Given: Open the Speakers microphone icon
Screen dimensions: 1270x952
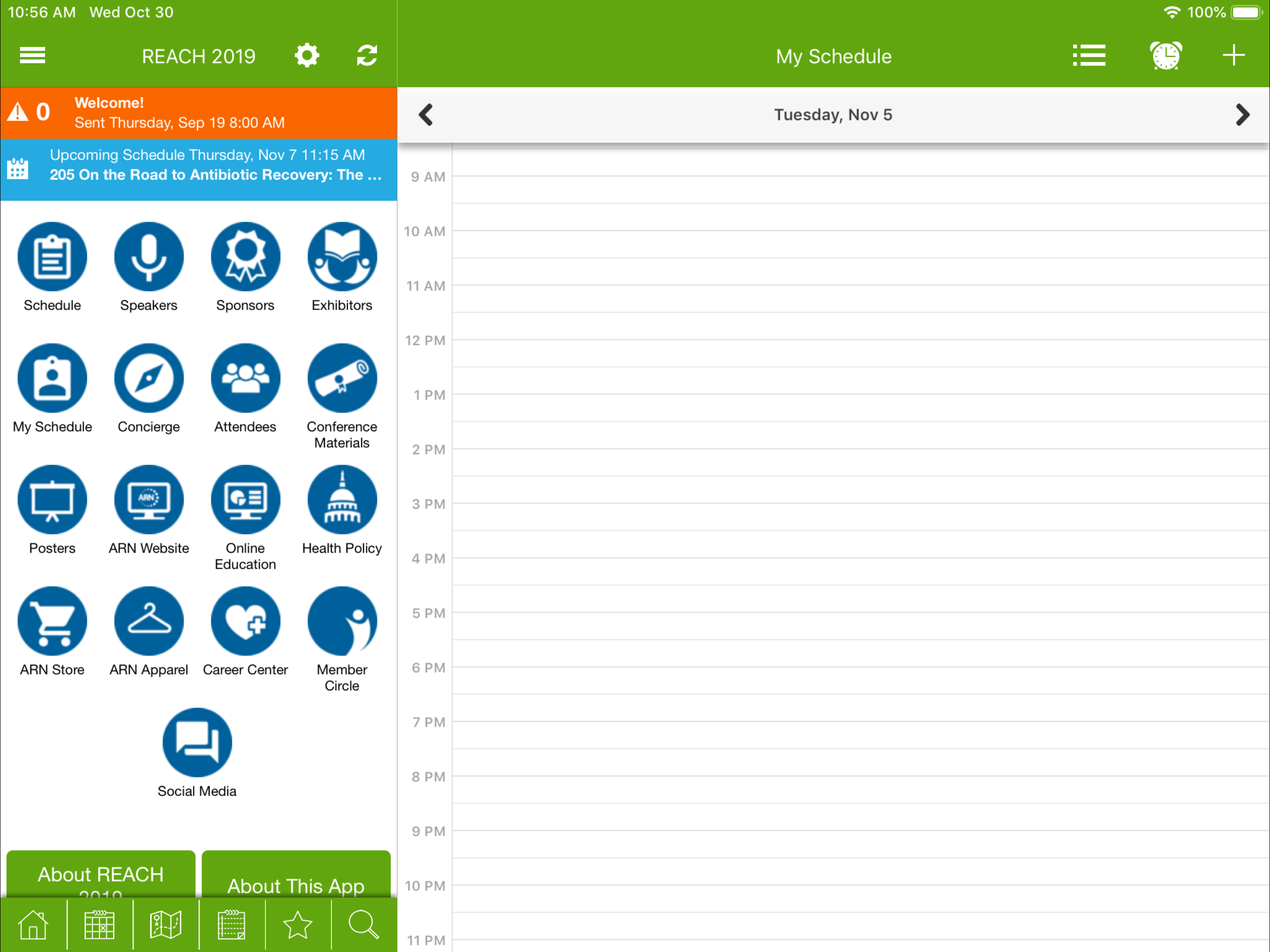Looking at the screenshot, I should [x=149, y=257].
